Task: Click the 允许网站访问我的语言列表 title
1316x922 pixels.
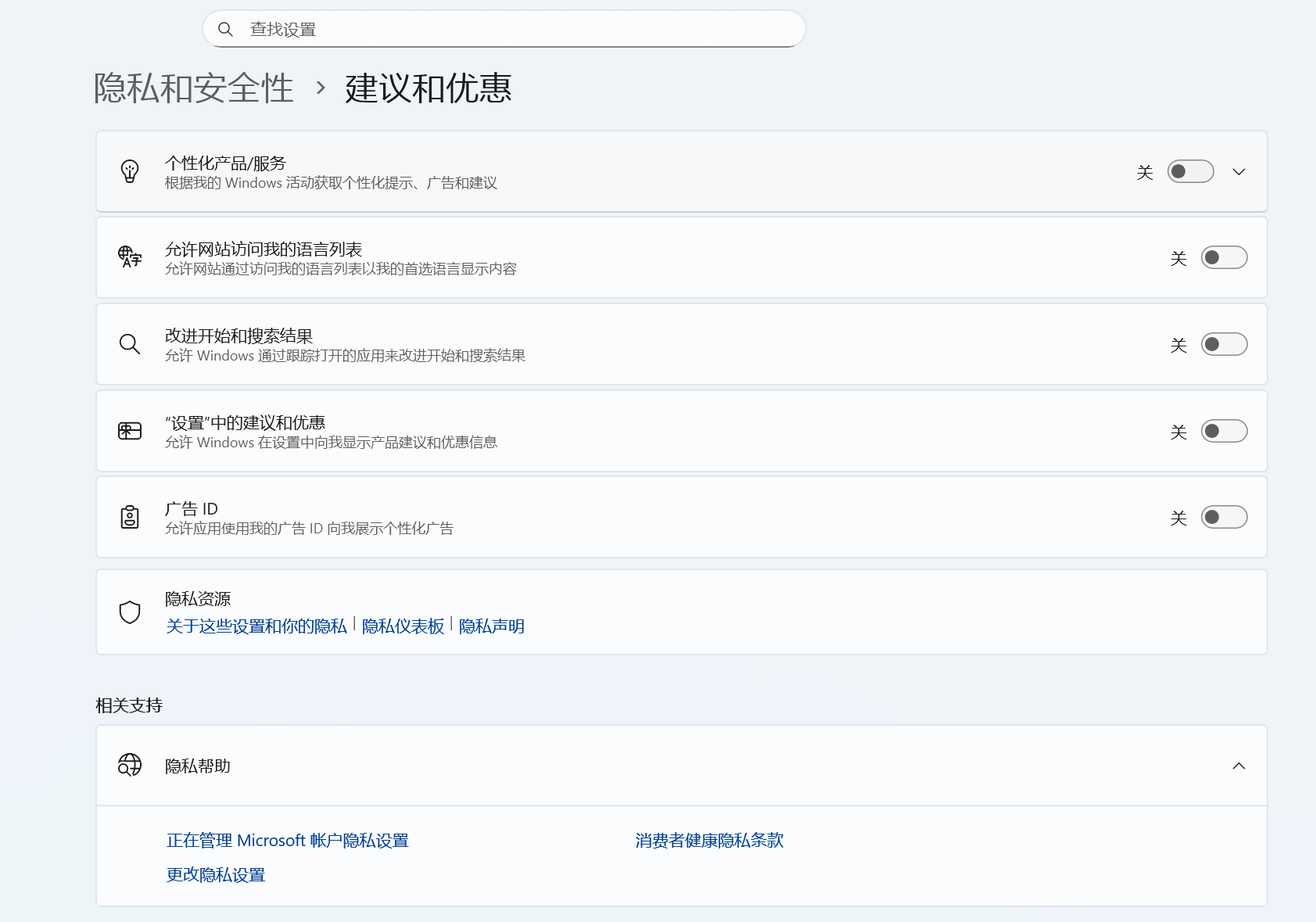Action: pyautogui.click(x=264, y=249)
